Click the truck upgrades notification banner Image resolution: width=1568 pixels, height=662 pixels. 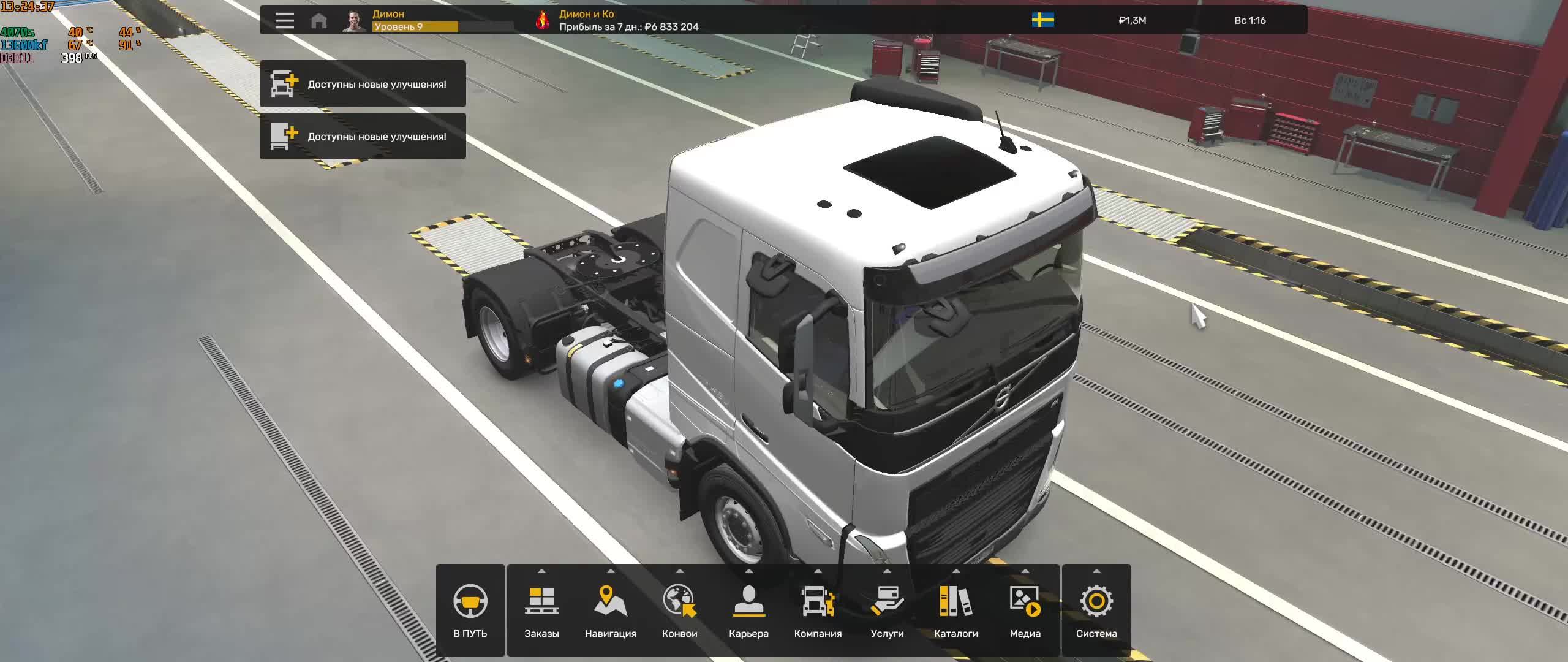(363, 85)
